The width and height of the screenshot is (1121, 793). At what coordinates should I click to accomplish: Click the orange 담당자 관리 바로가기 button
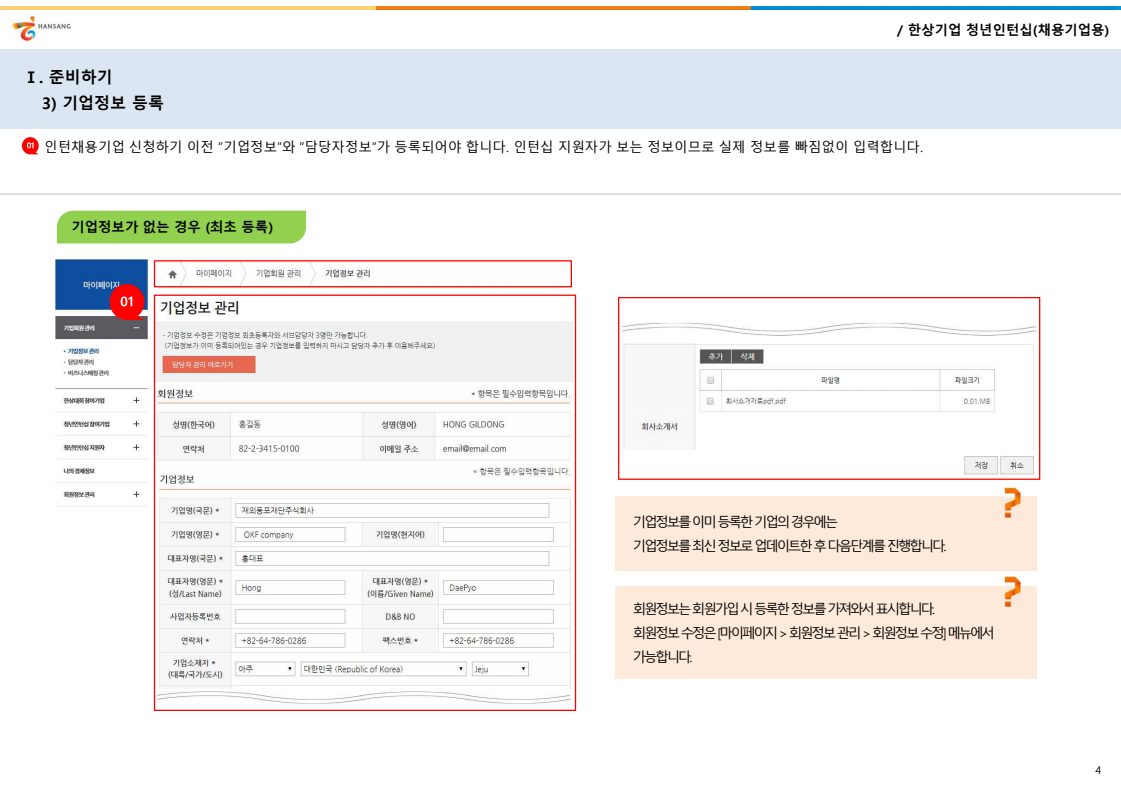tap(208, 365)
